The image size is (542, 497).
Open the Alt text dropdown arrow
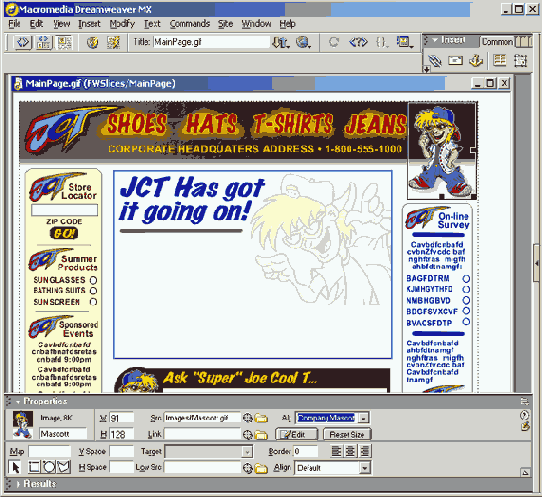coord(363,418)
